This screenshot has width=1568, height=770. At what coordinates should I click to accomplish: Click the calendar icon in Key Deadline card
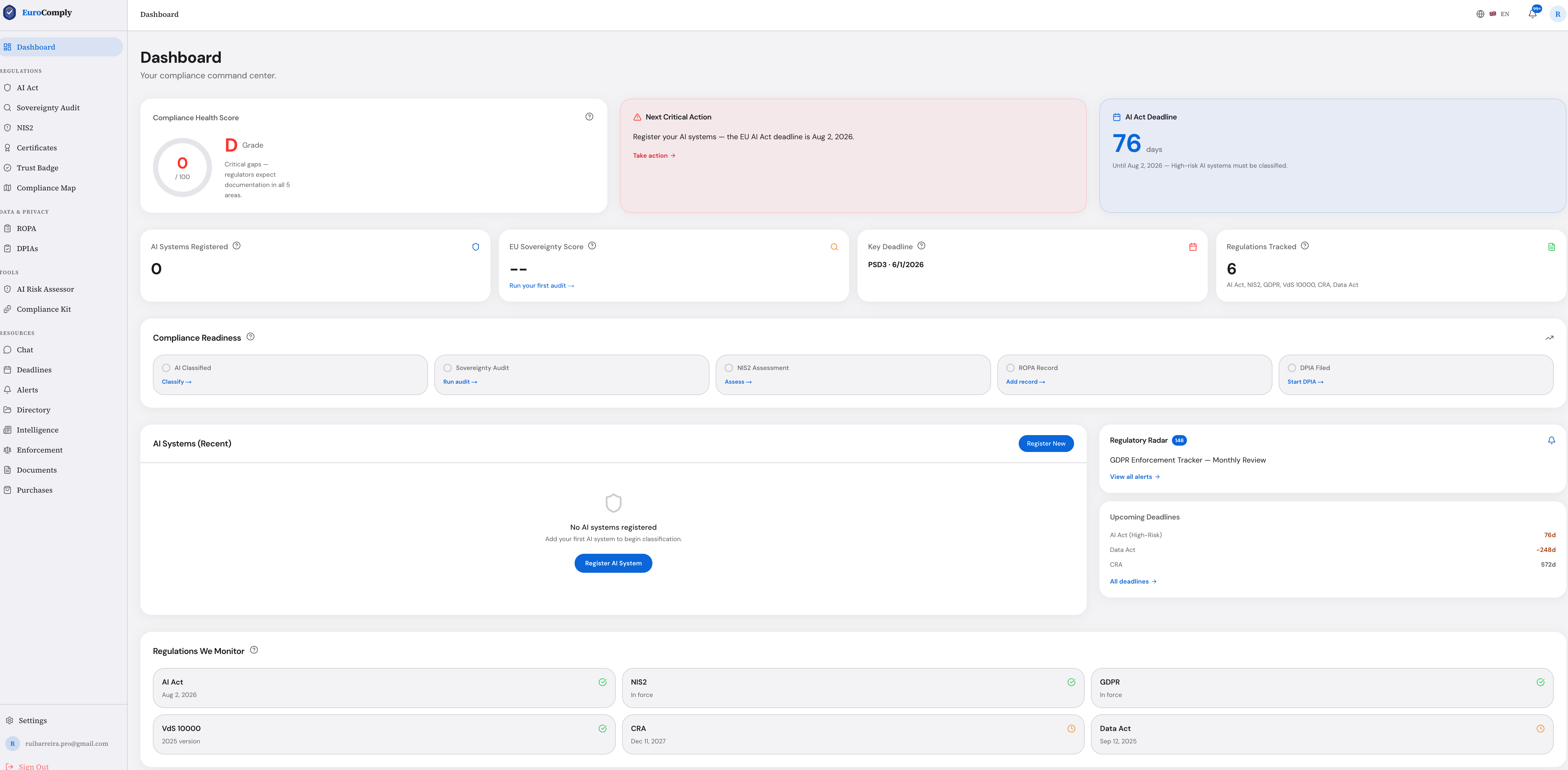(x=1193, y=247)
